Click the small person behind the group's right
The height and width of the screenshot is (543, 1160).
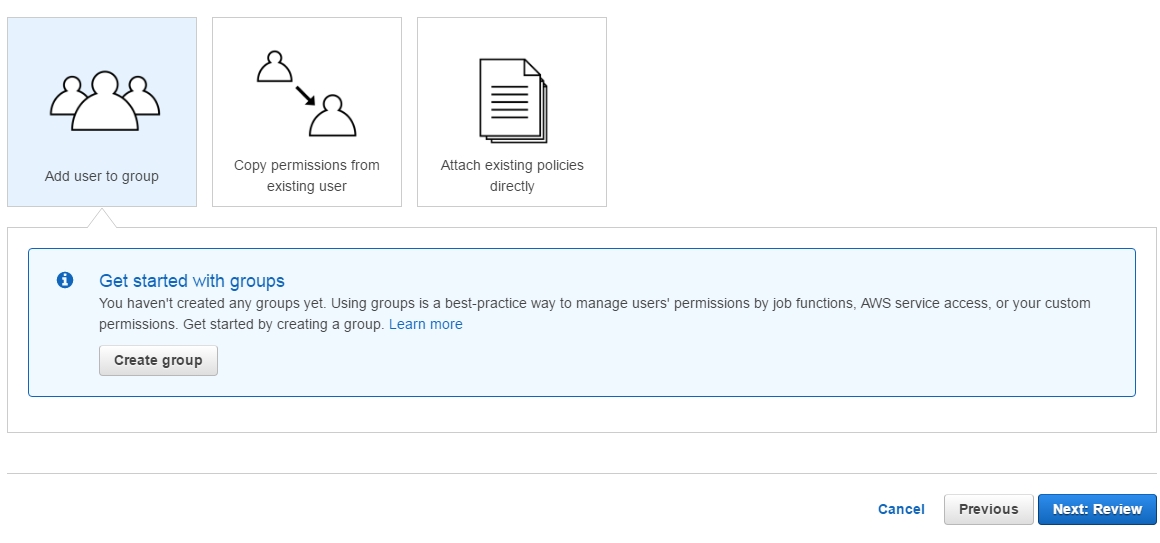click(x=142, y=96)
